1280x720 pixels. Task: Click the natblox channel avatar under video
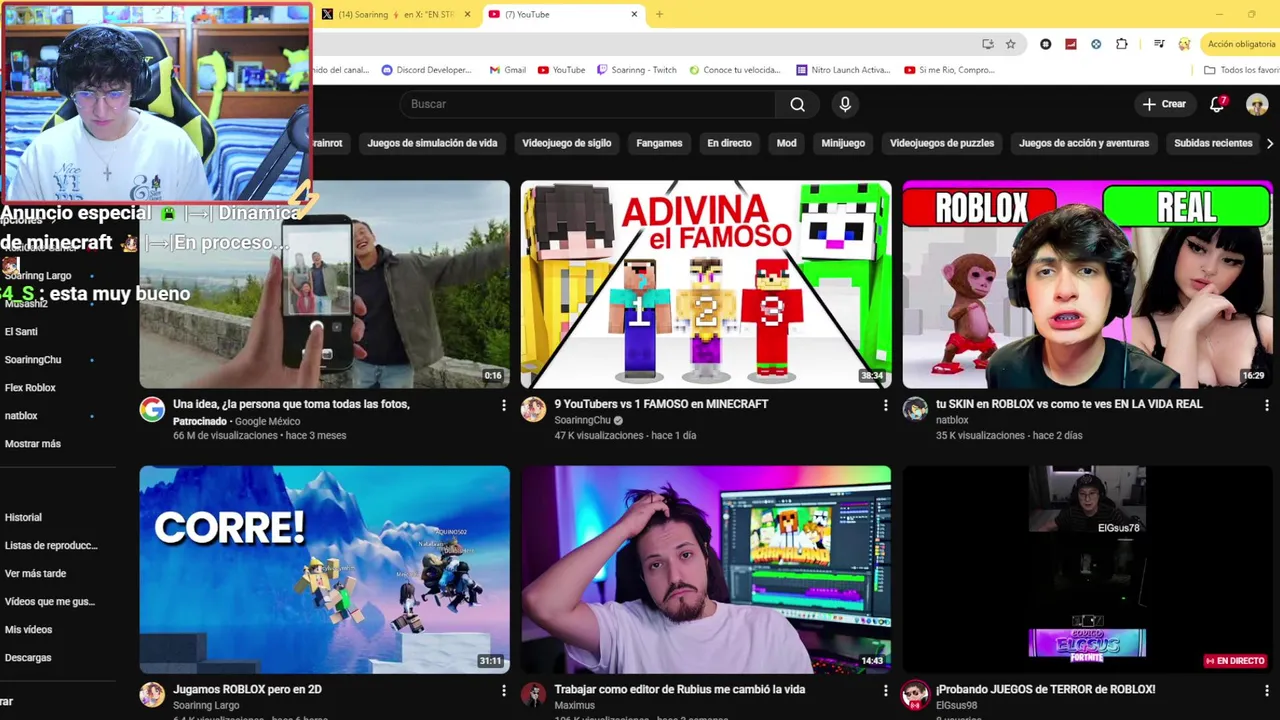pos(915,409)
